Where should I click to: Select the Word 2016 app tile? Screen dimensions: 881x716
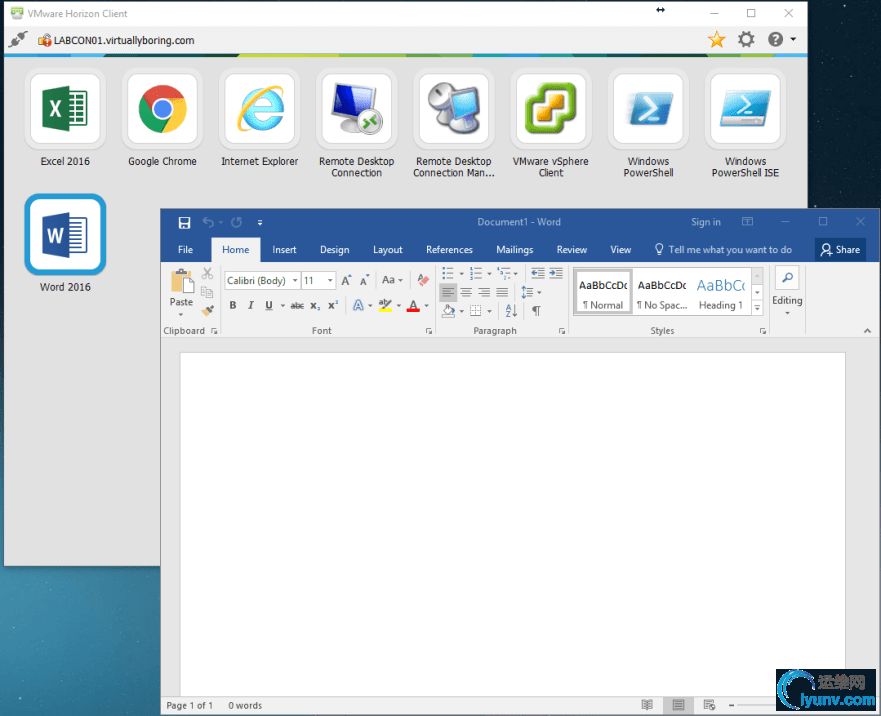coord(65,235)
